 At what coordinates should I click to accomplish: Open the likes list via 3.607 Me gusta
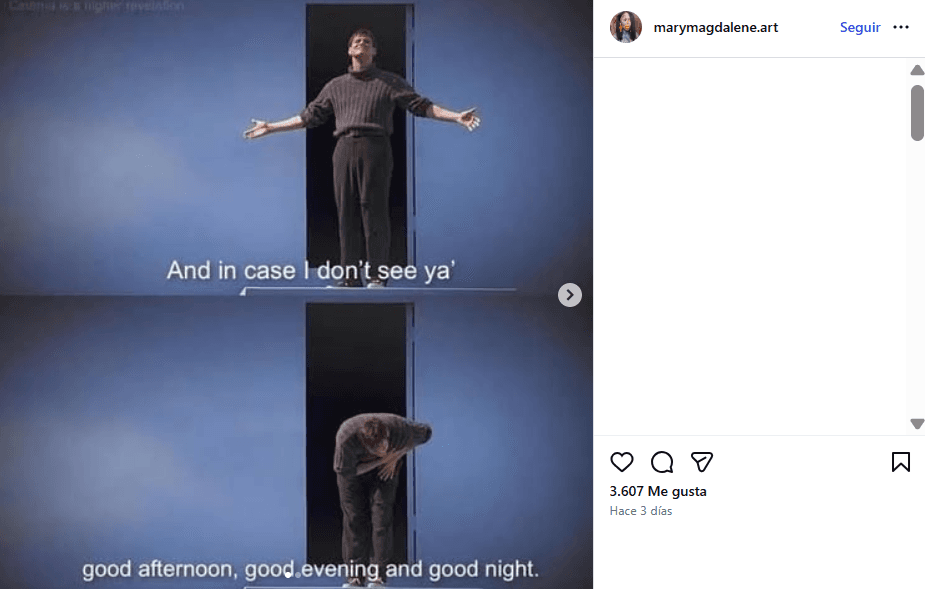click(x=658, y=491)
